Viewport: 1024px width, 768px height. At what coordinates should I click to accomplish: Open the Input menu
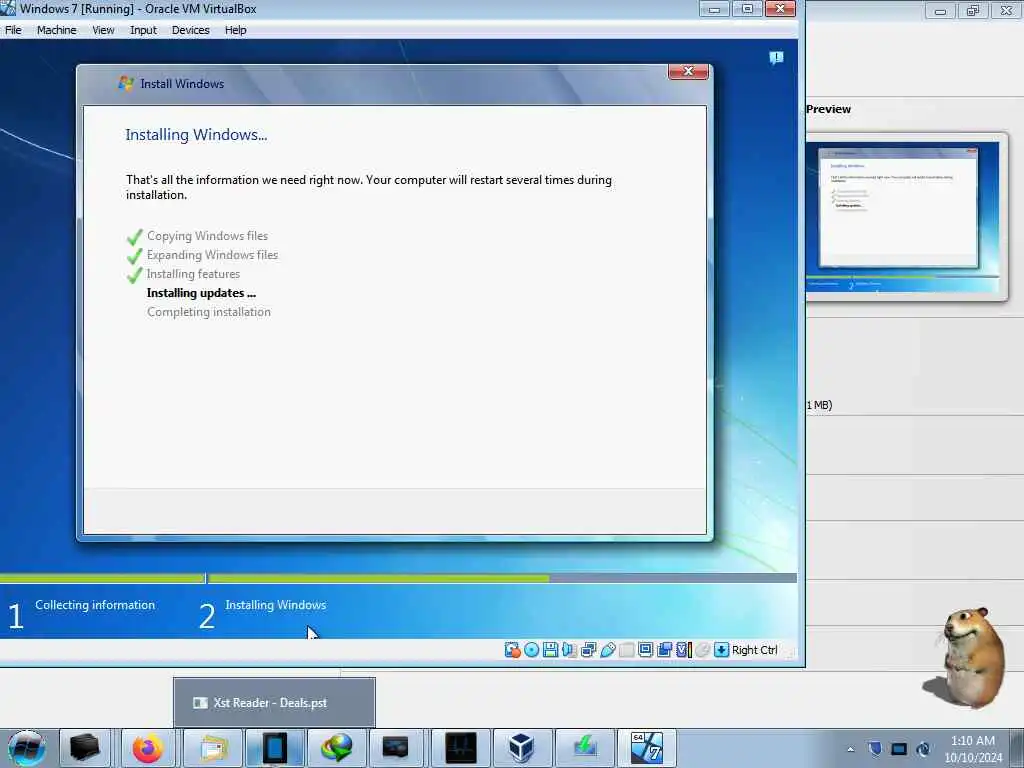[x=143, y=30]
